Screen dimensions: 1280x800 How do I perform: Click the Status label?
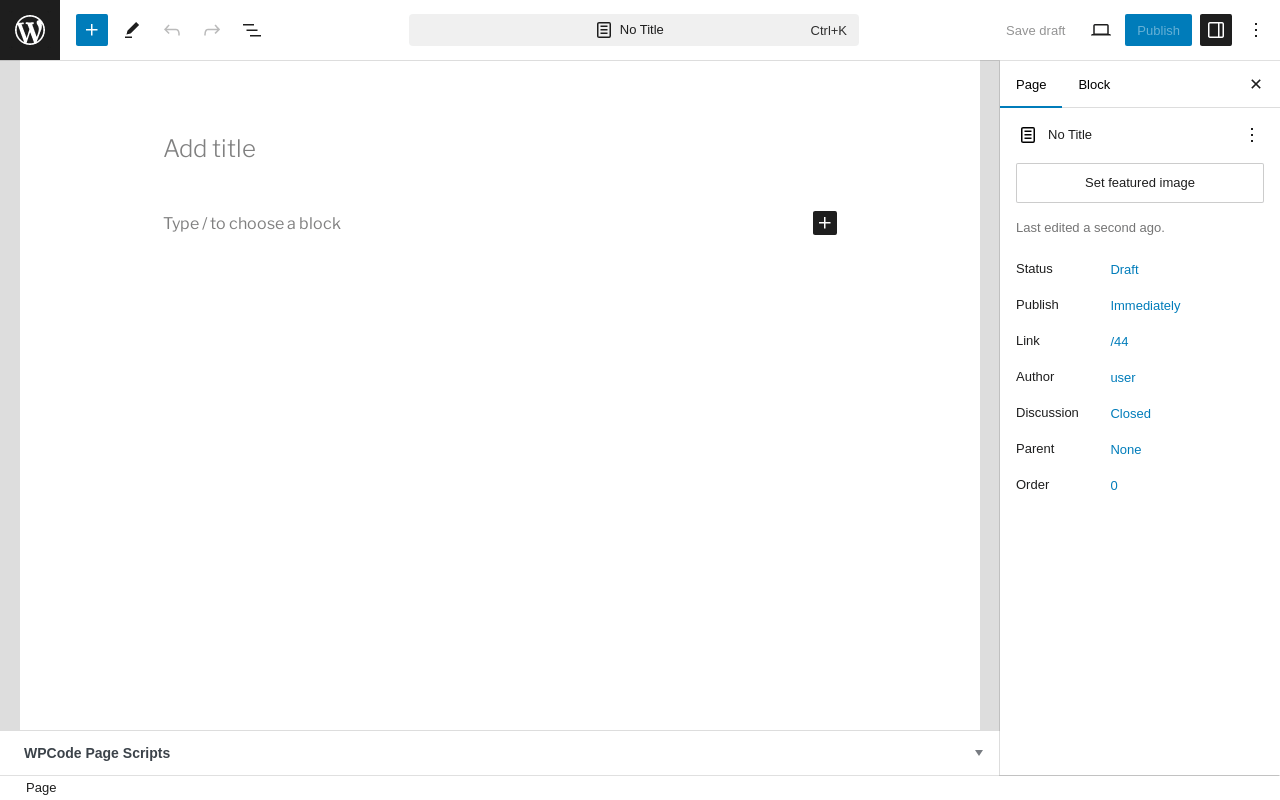[x=1034, y=268]
